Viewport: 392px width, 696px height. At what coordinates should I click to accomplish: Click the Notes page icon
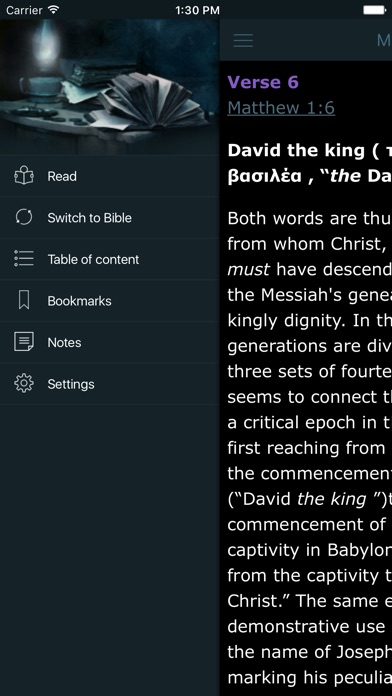(24, 342)
